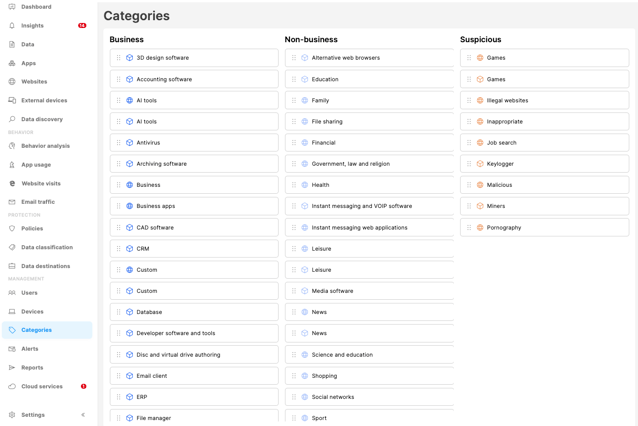
Task: Navigate to Data classification page
Action: [x=47, y=247]
